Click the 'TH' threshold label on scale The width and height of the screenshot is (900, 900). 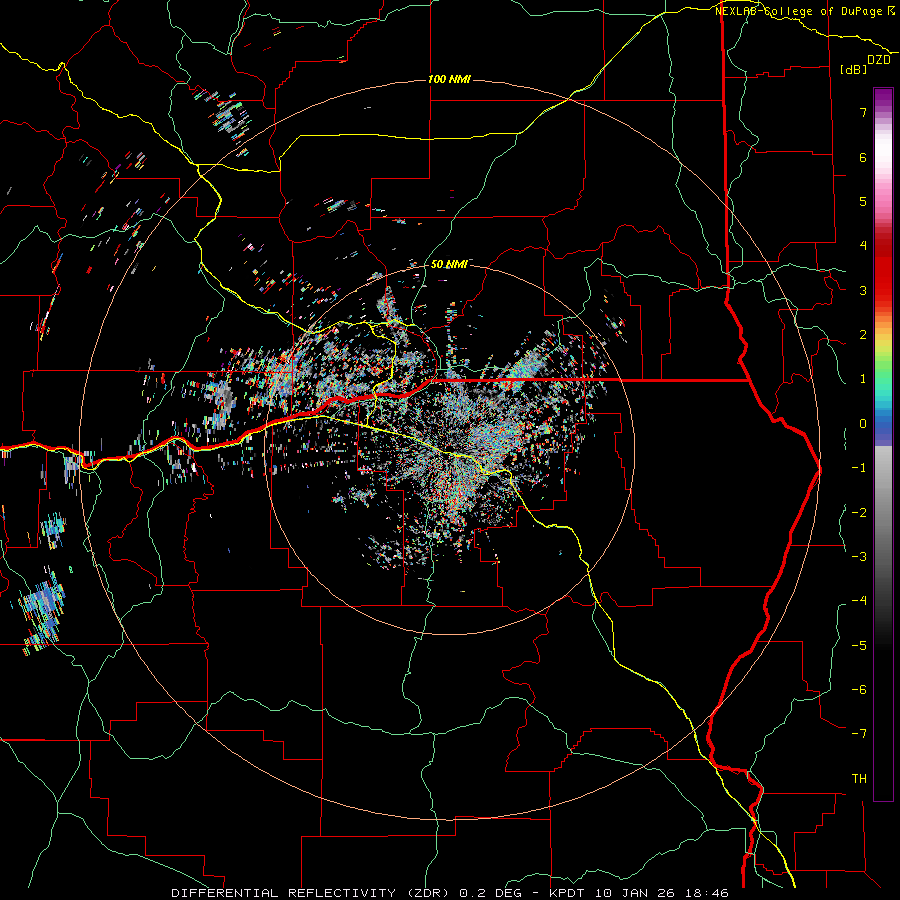click(859, 779)
